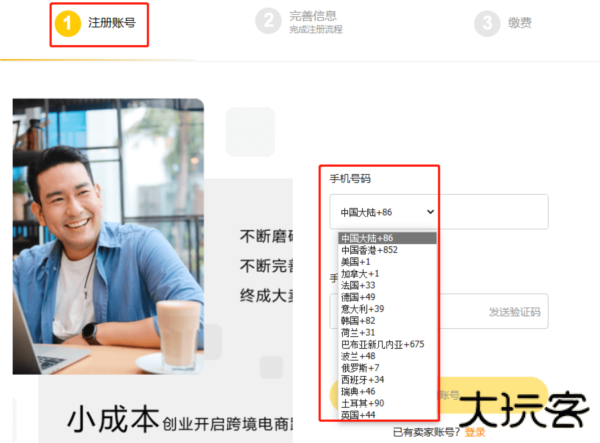The image size is (600, 443).
Task: Open the country code dropdown 中国大陆+86
Action: coord(385,212)
